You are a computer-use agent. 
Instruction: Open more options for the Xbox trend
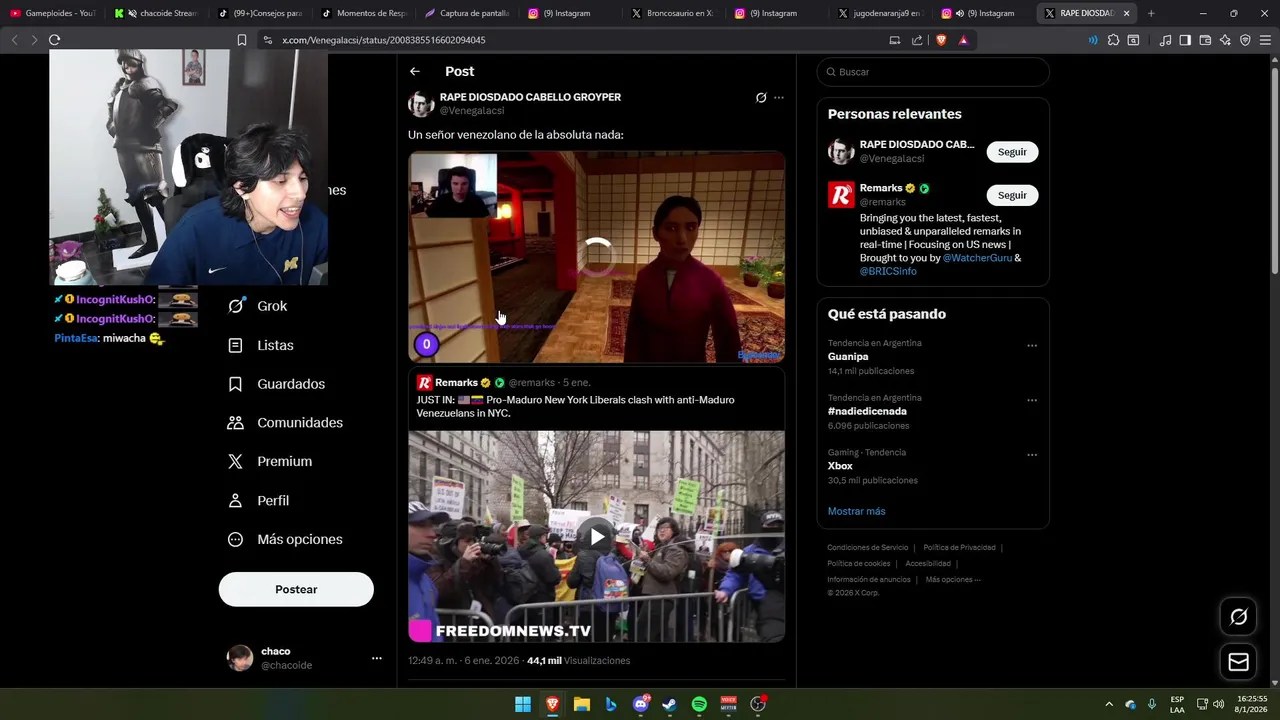tap(1032, 455)
